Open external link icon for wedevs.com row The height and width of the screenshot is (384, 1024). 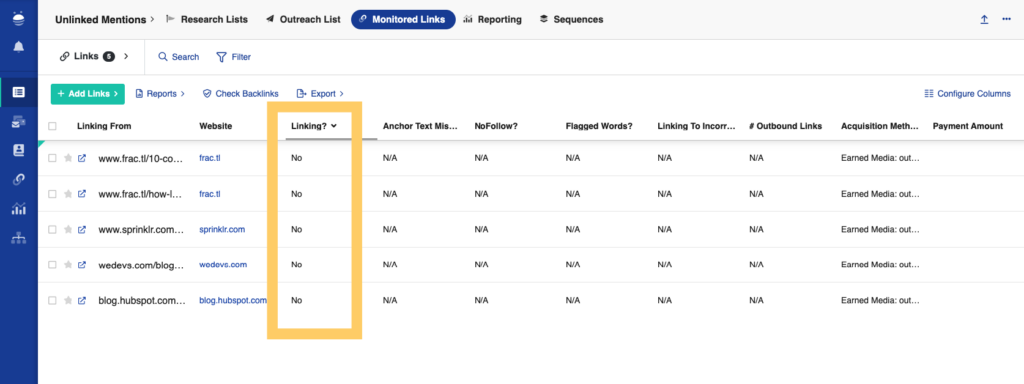pos(82,264)
